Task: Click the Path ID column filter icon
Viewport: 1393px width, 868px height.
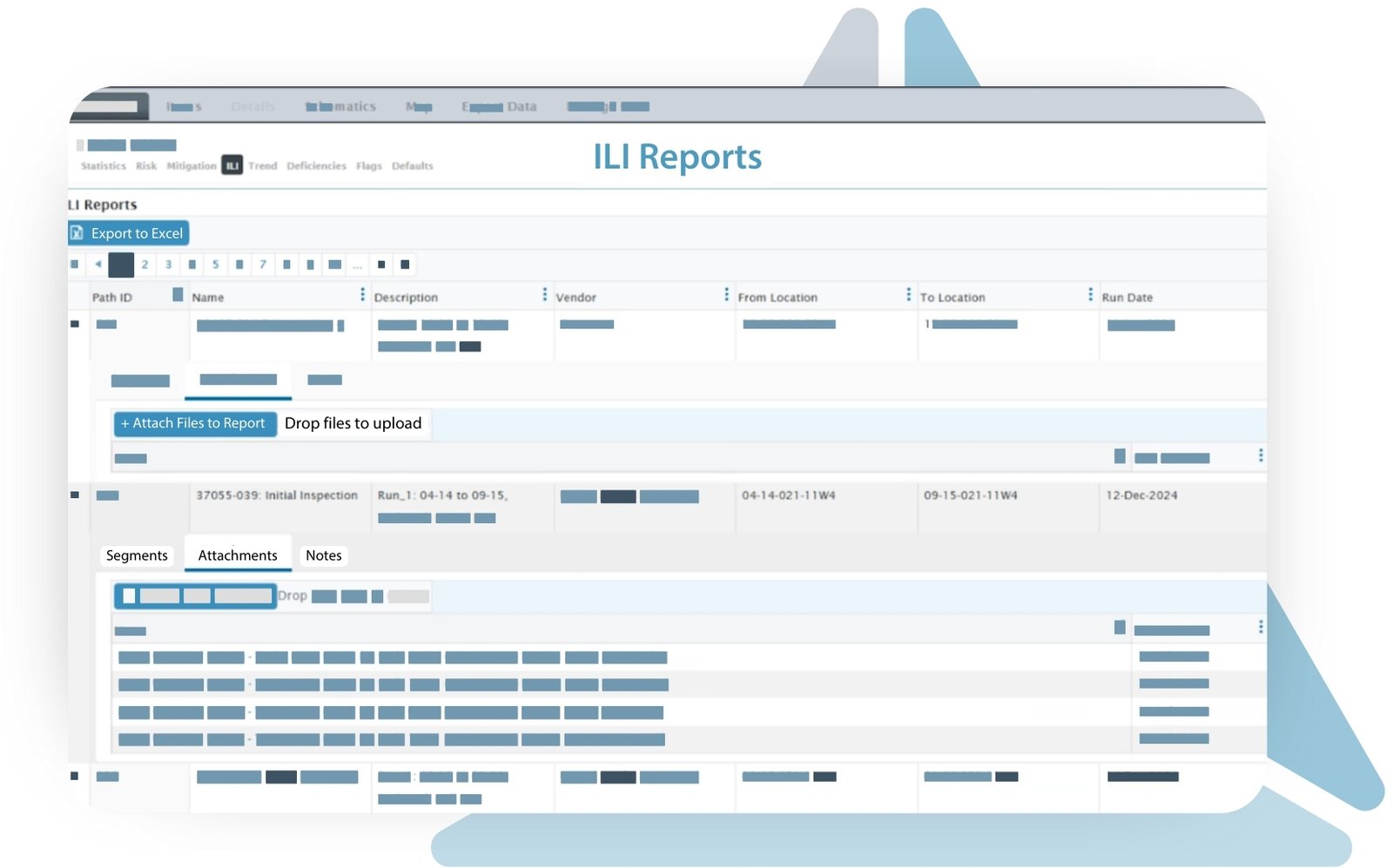Action: point(178,295)
